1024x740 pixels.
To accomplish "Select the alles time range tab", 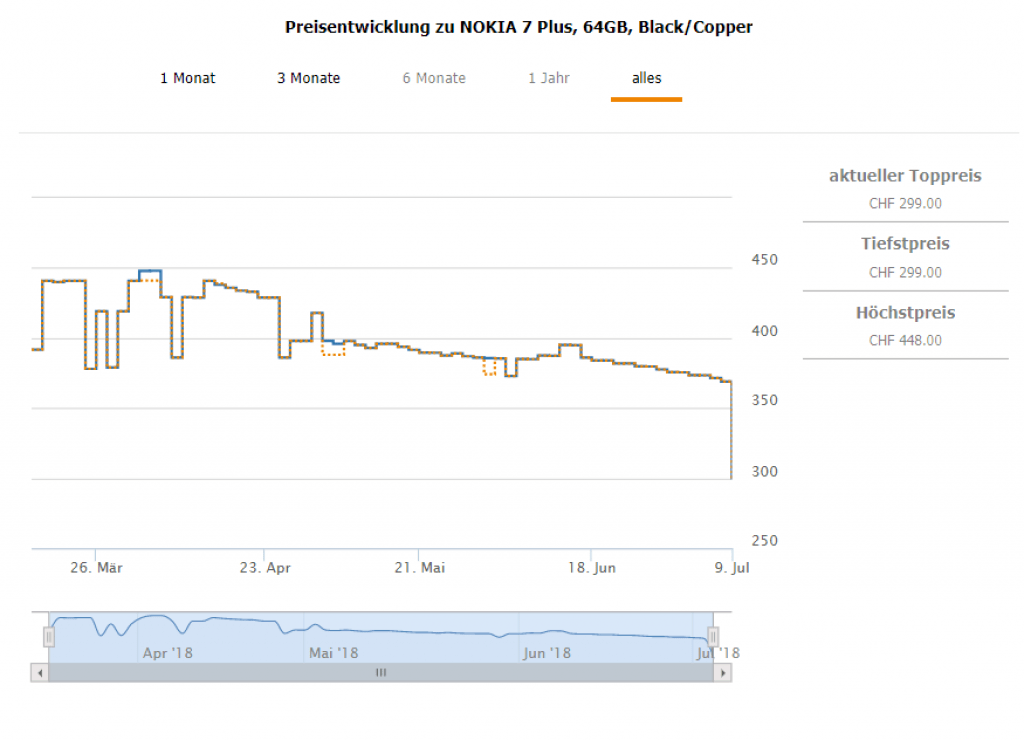I will pyautogui.click(x=646, y=78).
